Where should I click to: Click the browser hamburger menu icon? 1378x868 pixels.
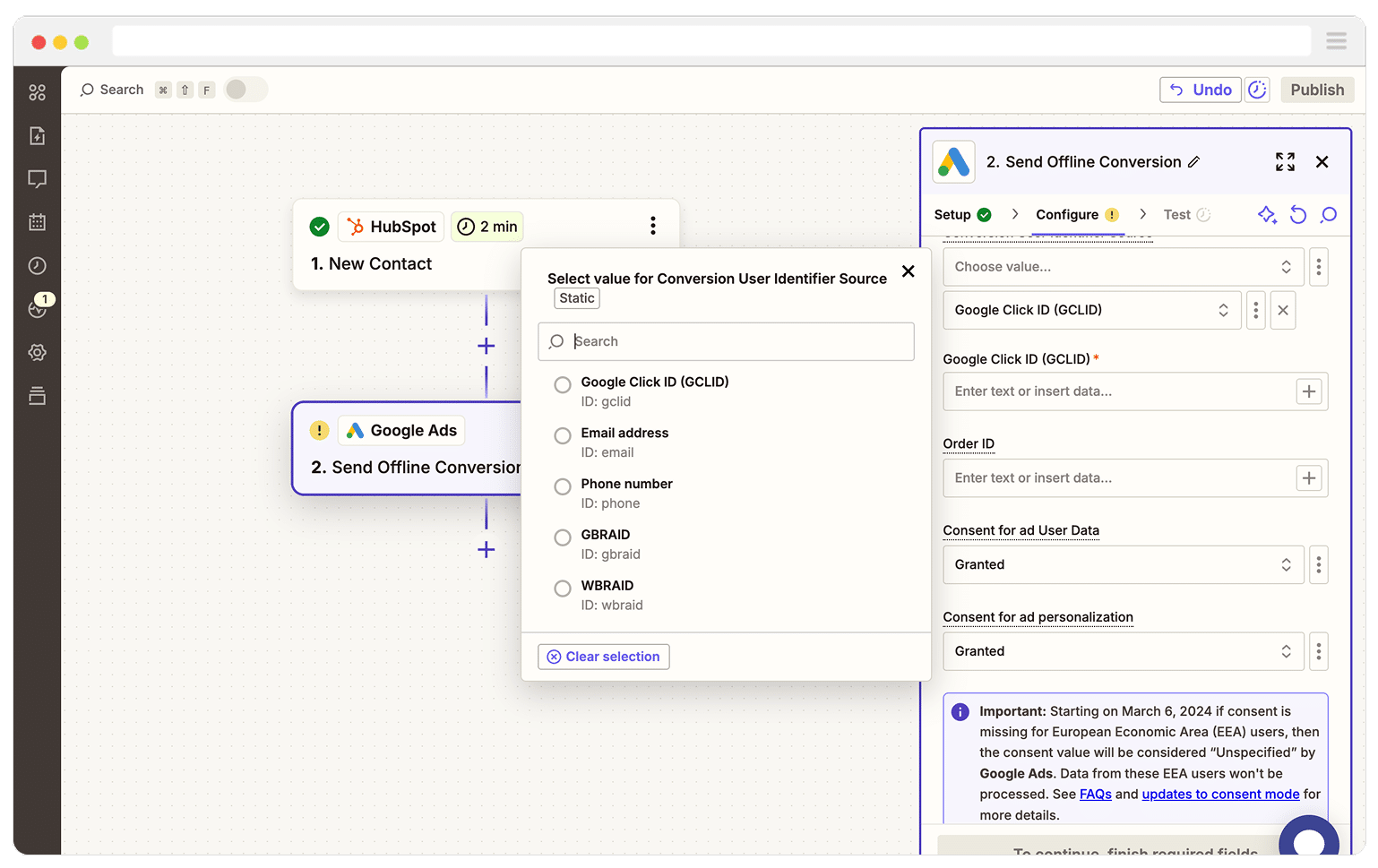(1336, 40)
